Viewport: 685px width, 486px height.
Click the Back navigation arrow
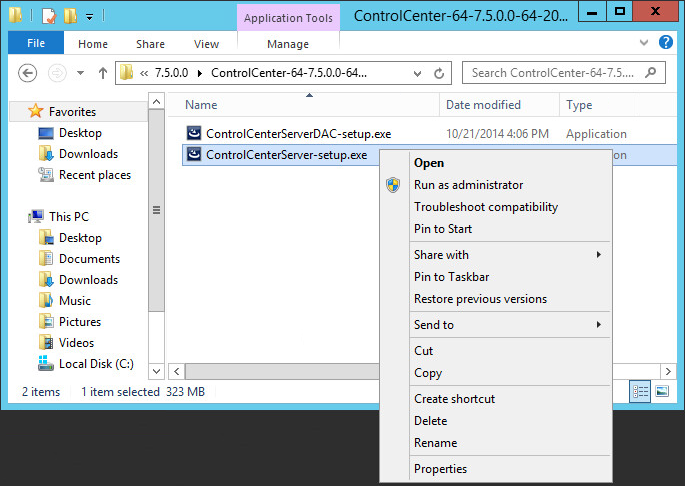[27, 73]
